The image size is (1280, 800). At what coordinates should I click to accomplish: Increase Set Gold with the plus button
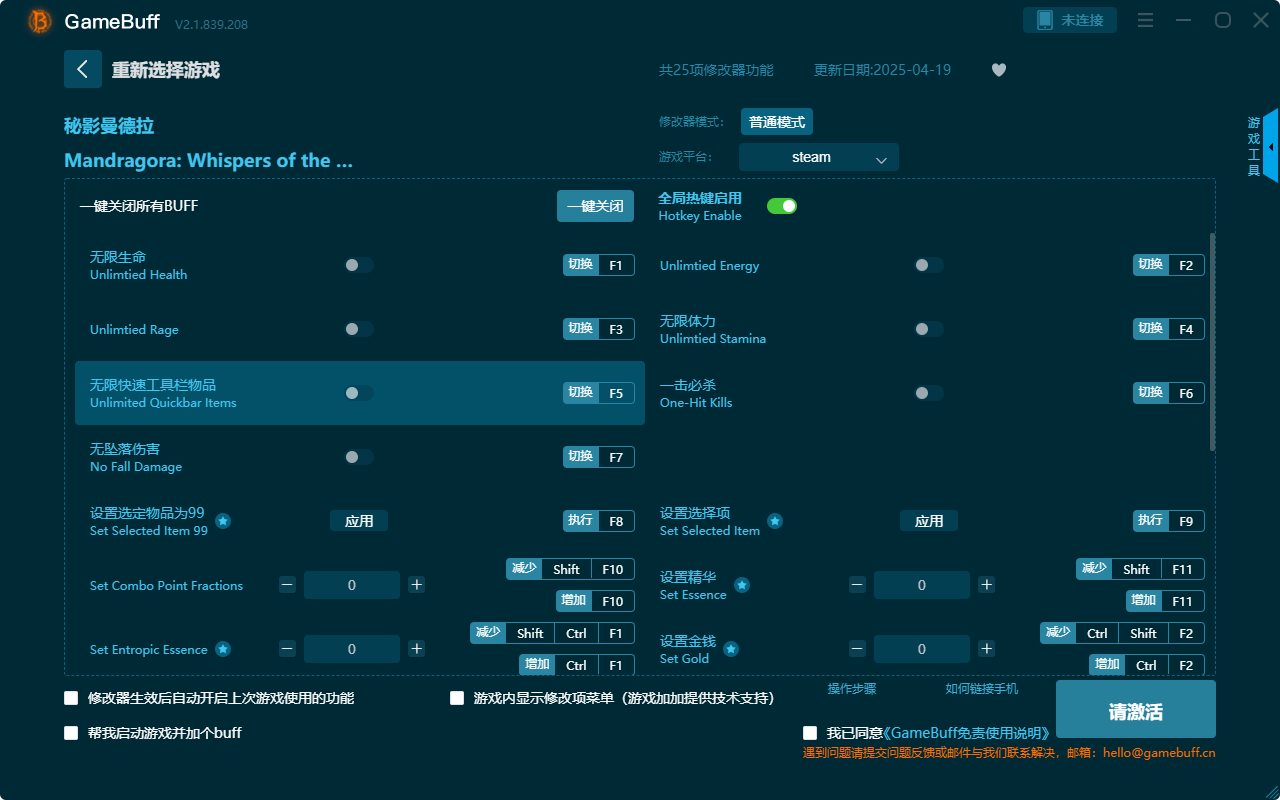986,649
